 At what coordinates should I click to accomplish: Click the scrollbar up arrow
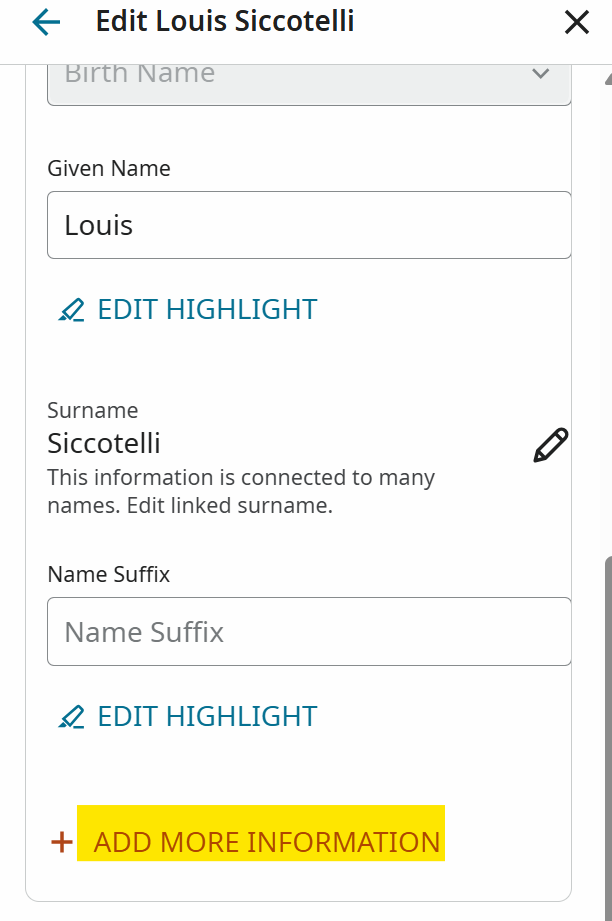click(x=606, y=78)
